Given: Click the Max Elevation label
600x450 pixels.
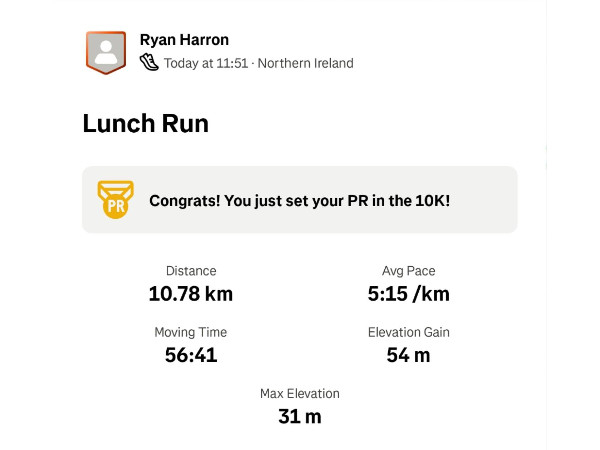Looking at the screenshot, I should click(299, 393).
